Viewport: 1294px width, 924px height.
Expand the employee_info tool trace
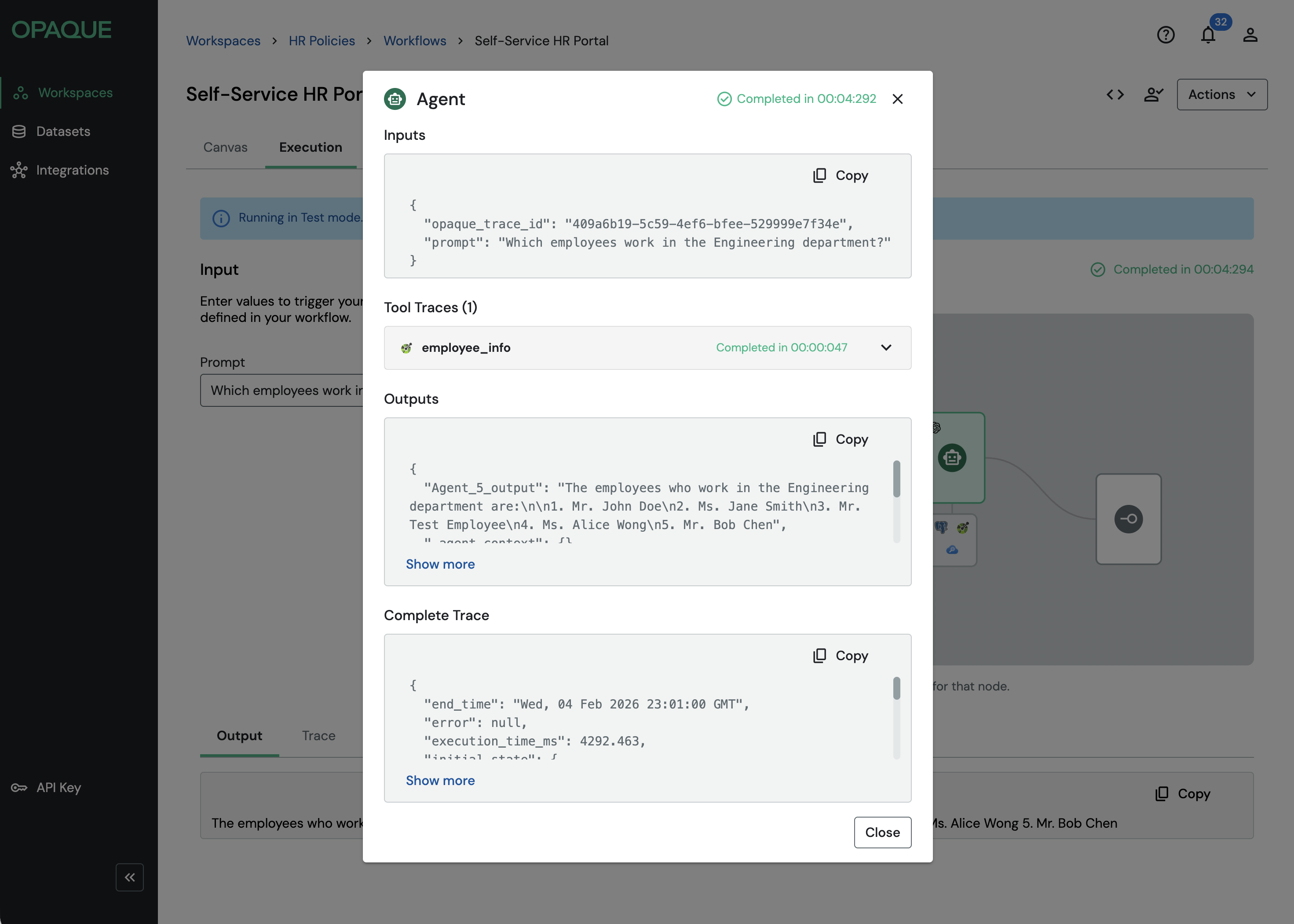886,347
